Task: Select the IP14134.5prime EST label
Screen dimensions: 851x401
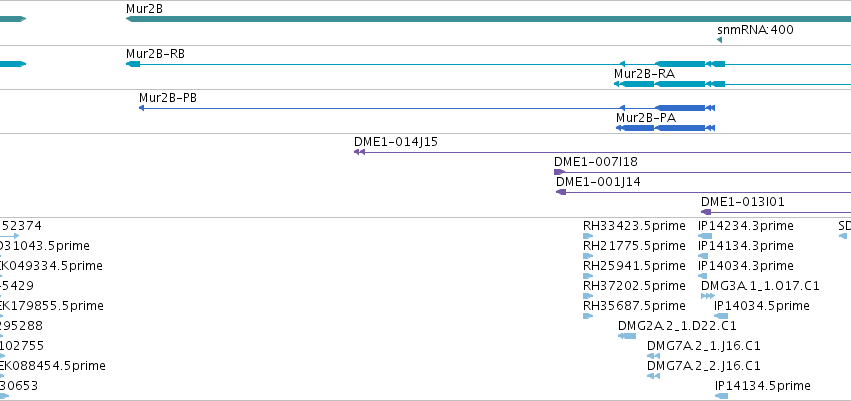Action: (x=763, y=386)
